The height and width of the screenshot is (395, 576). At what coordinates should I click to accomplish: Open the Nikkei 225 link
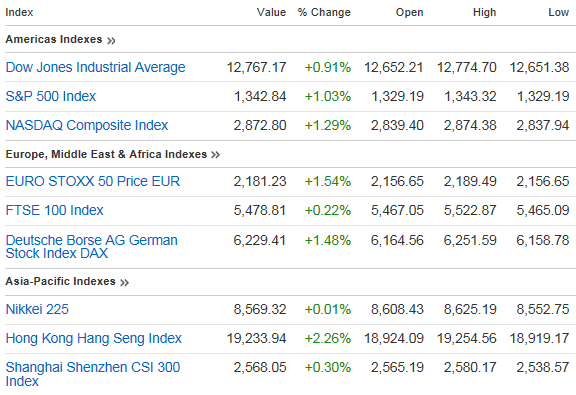[37, 309]
